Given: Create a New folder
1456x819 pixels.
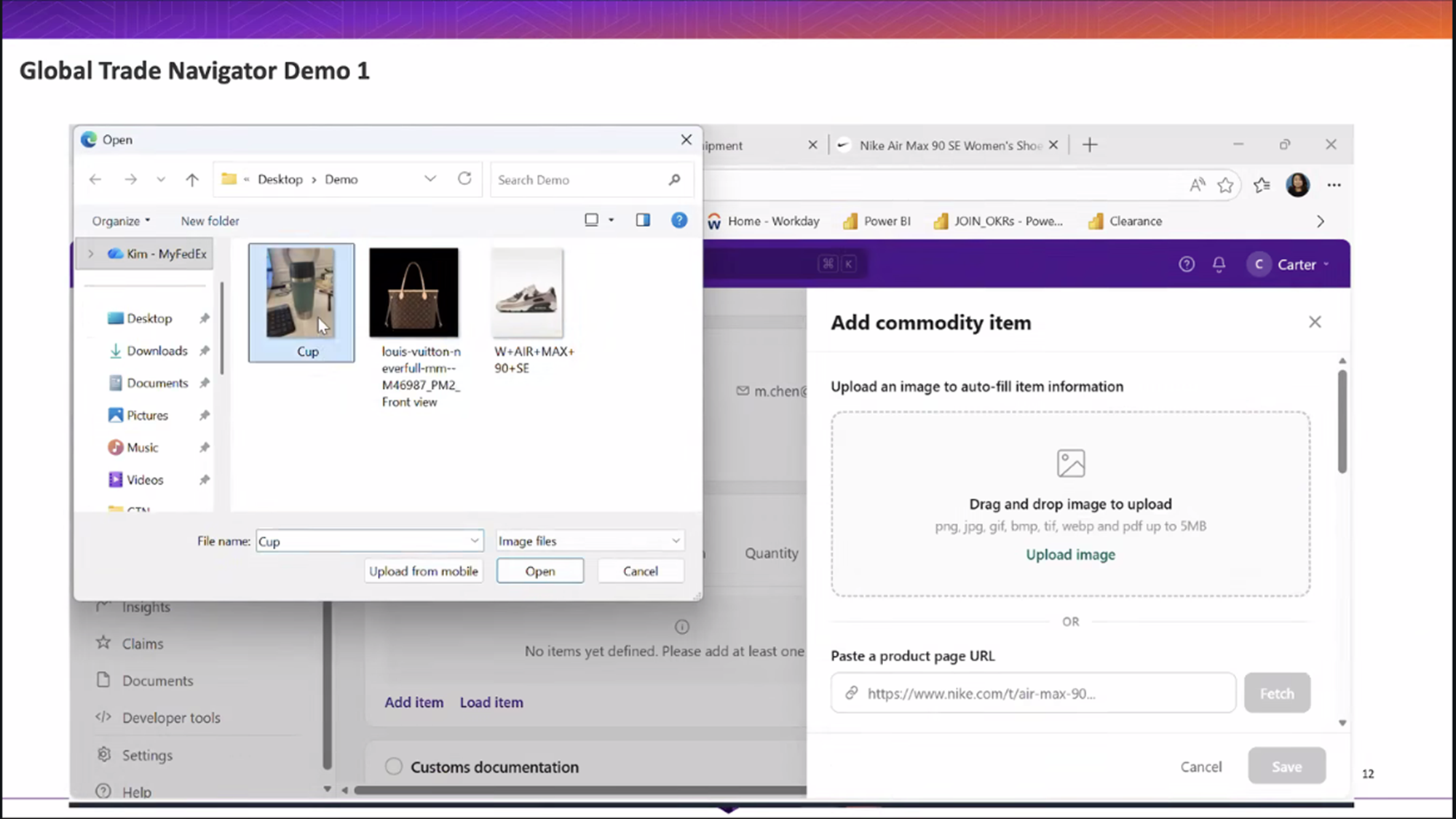Looking at the screenshot, I should coord(210,221).
